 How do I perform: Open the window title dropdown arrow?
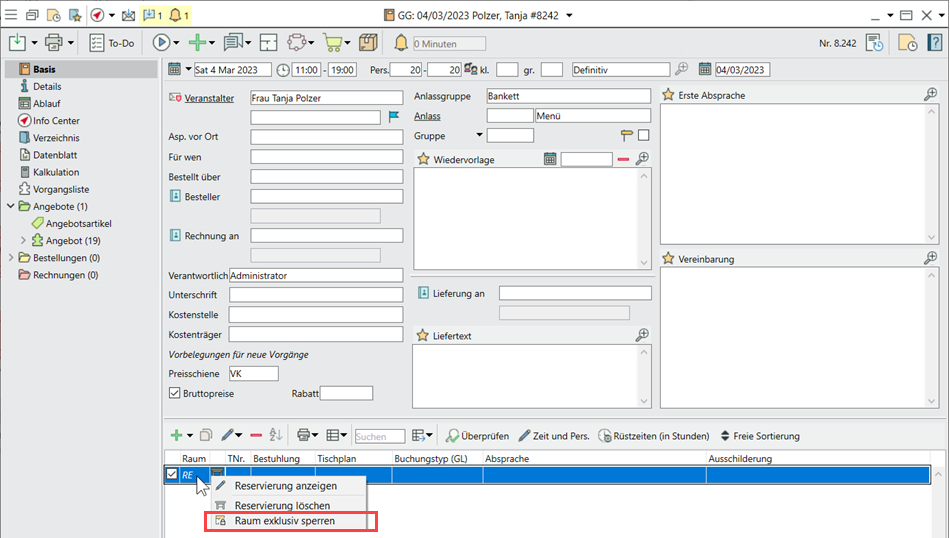(x=569, y=16)
